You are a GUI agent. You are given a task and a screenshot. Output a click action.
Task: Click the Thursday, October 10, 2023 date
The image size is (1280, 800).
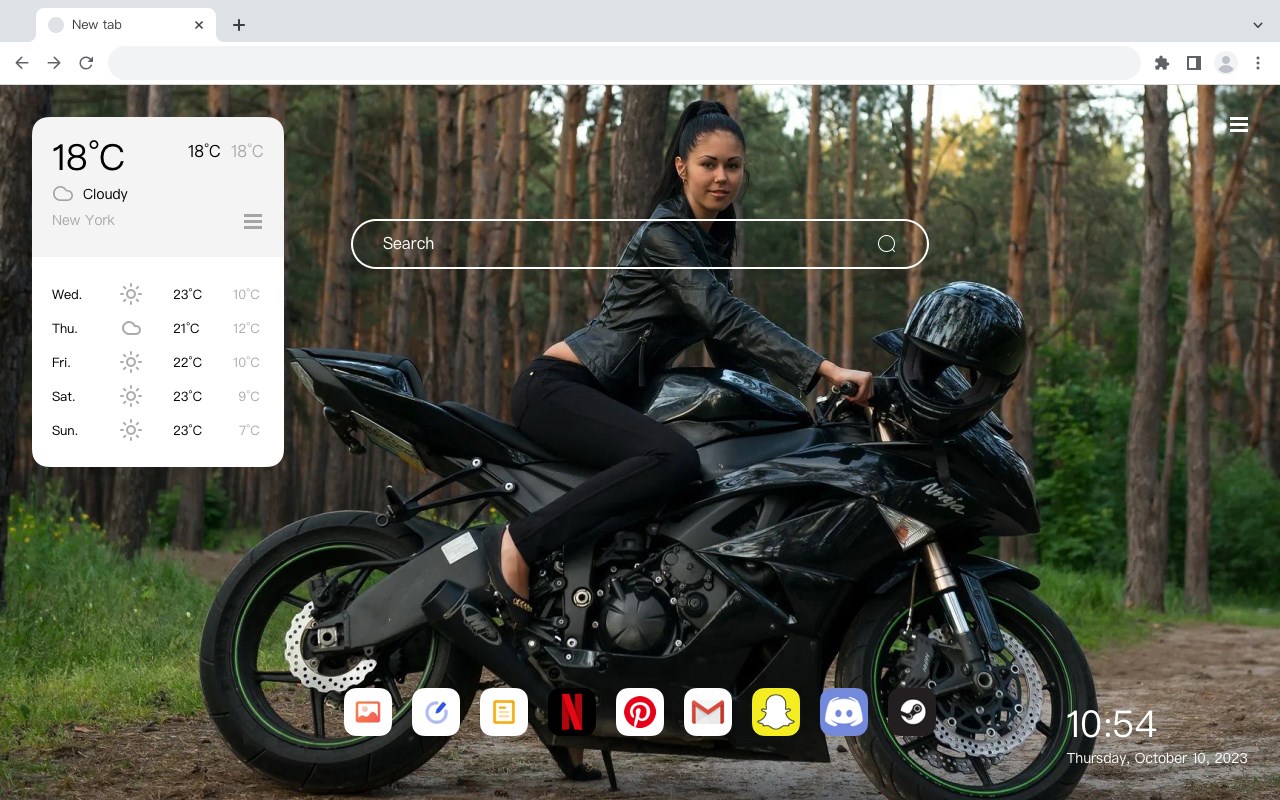pos(1157,758)
